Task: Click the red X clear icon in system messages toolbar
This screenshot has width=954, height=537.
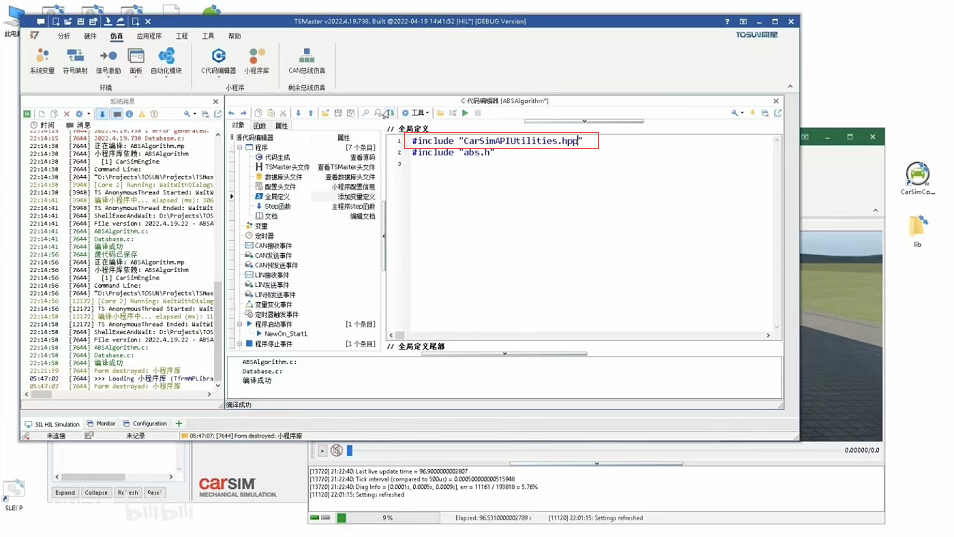Action: coord(67,114)
